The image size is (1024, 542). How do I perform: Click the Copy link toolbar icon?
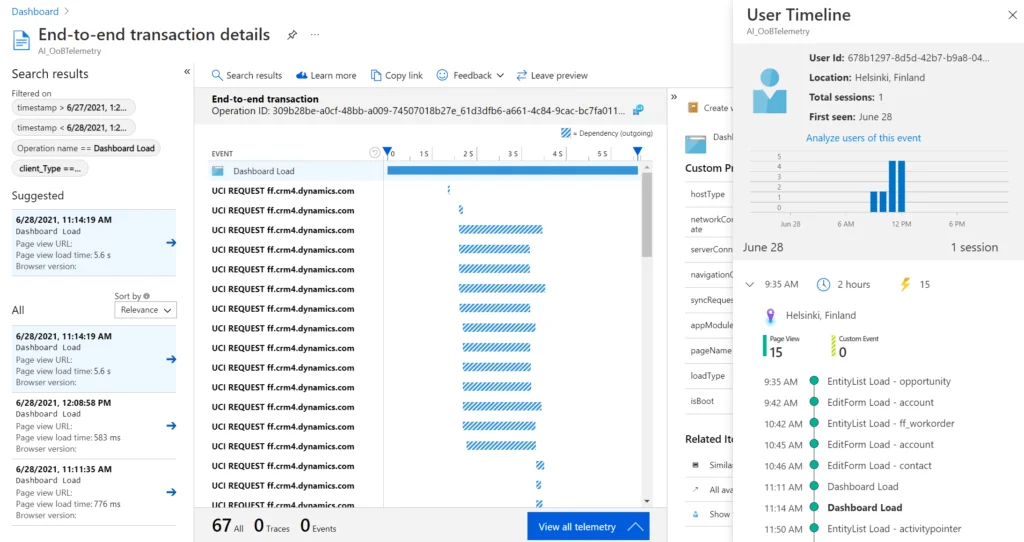(x=396, y=76)
